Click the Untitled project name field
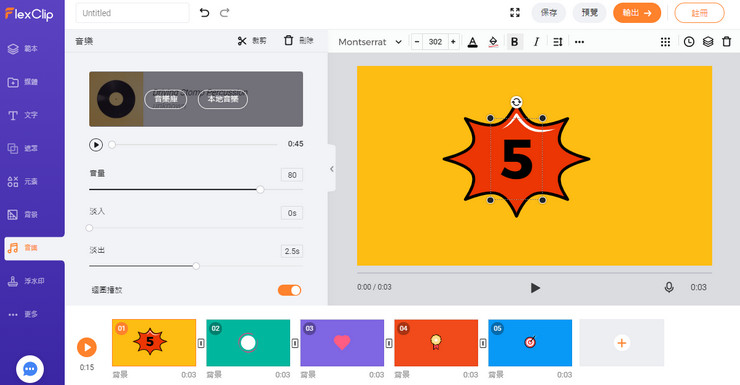Screen dimensions: 740x385 (132, 13)
